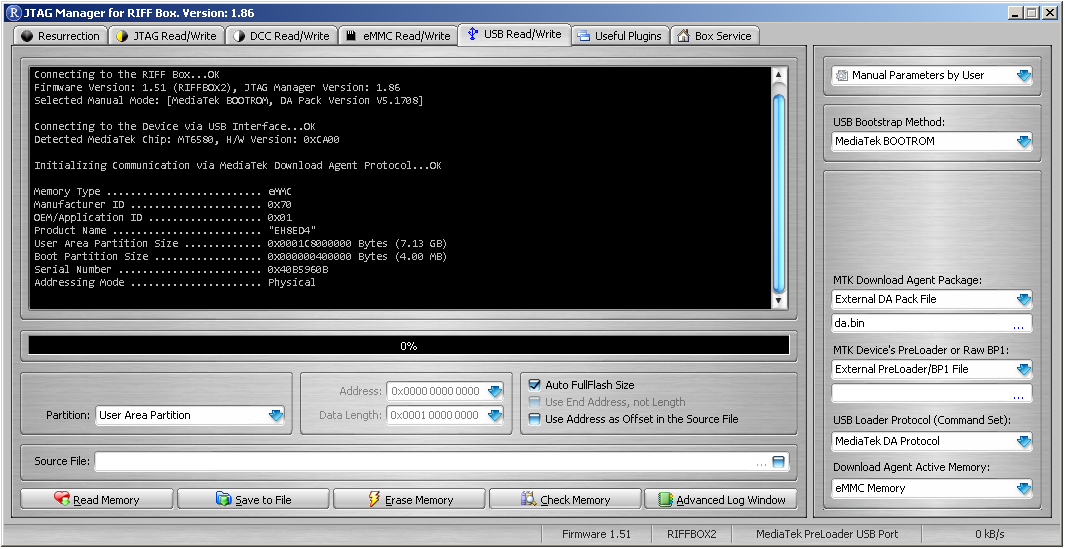Click the Addressing Mode Physical log line
This screenshot has width=1065, height=549.
click(x=175, y=283)
